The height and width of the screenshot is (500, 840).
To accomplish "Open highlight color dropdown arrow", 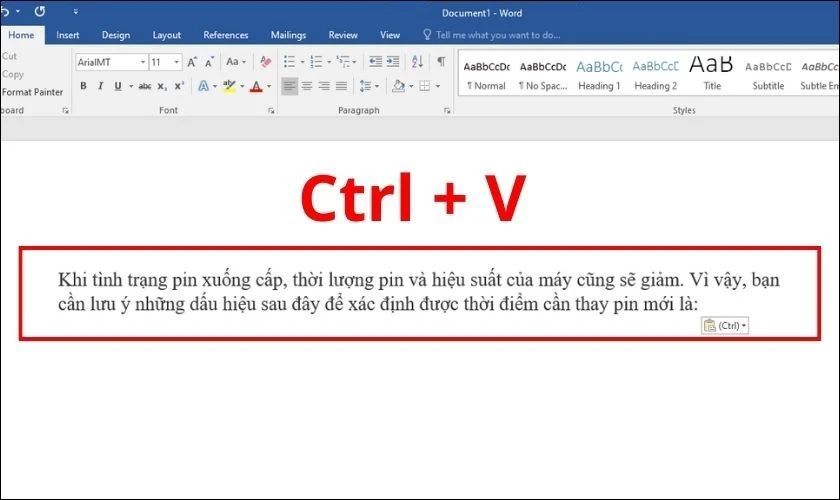I will (x=242, y=86).
